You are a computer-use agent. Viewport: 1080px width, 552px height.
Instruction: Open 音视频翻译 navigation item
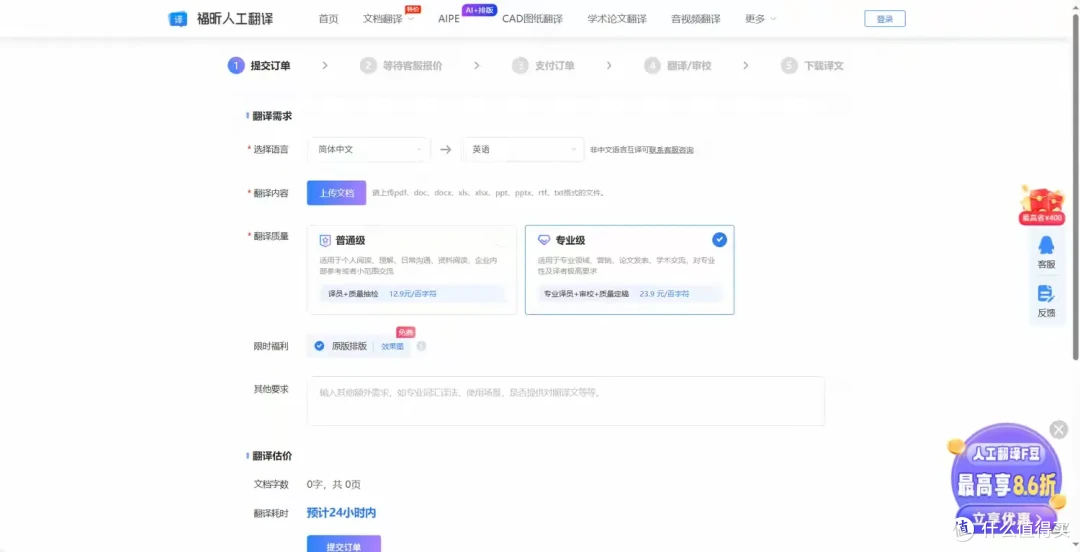pyautogui.click(x=696, y=19)
